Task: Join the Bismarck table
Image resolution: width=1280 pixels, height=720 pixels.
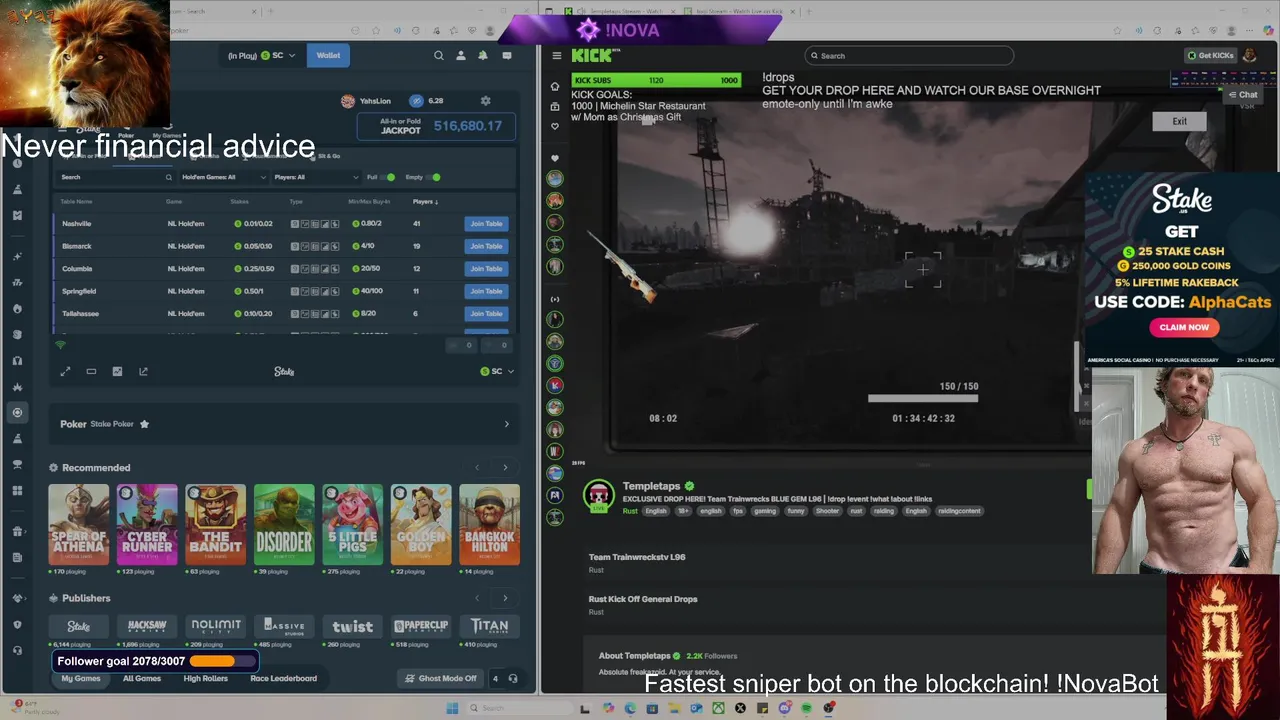Action: [x=486, y=246]
